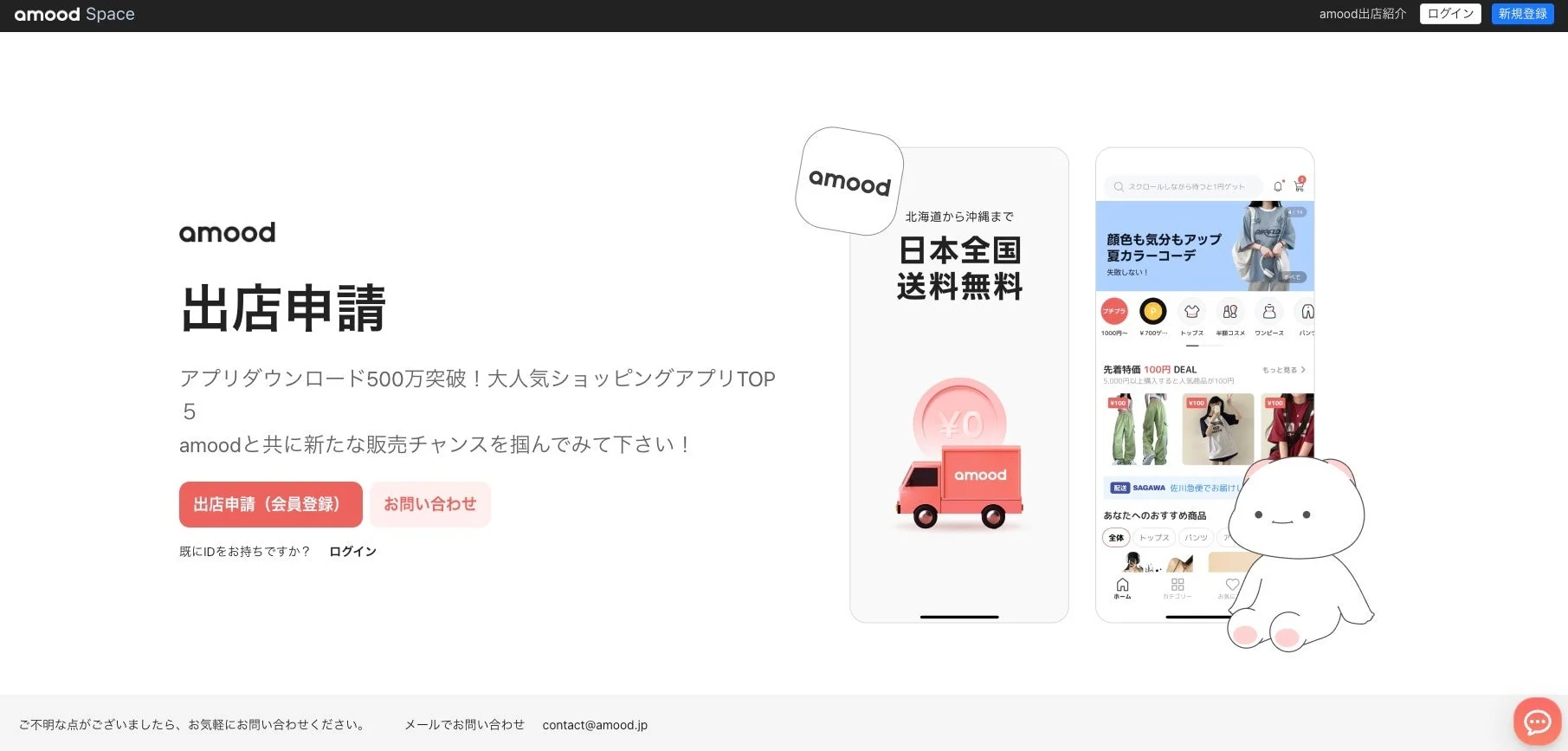Click the お問い合わせ button
Viewport: 1568px width, 751px height.
coord(430,504)
